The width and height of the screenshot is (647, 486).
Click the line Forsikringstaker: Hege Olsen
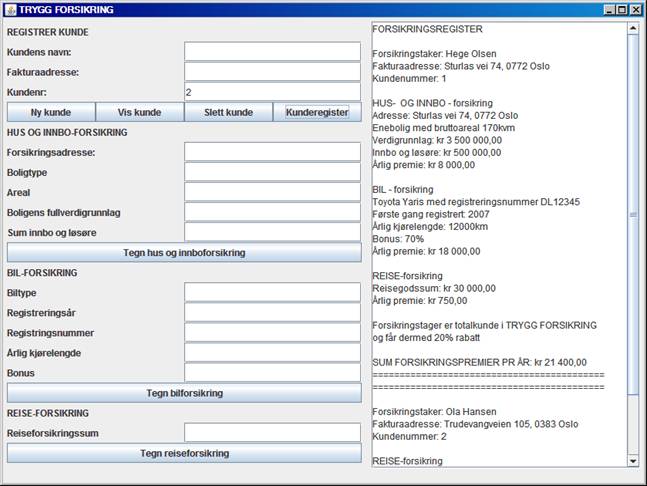coord(434,54)
